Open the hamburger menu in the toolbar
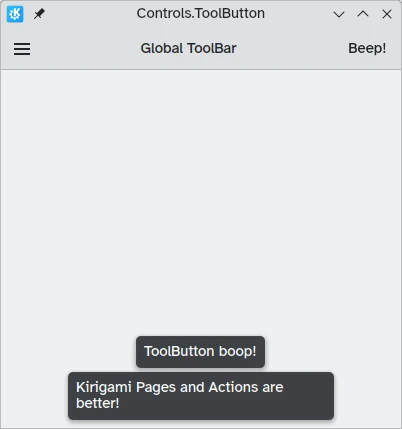This screenshot has width=402, height=429. click(22, 49)
